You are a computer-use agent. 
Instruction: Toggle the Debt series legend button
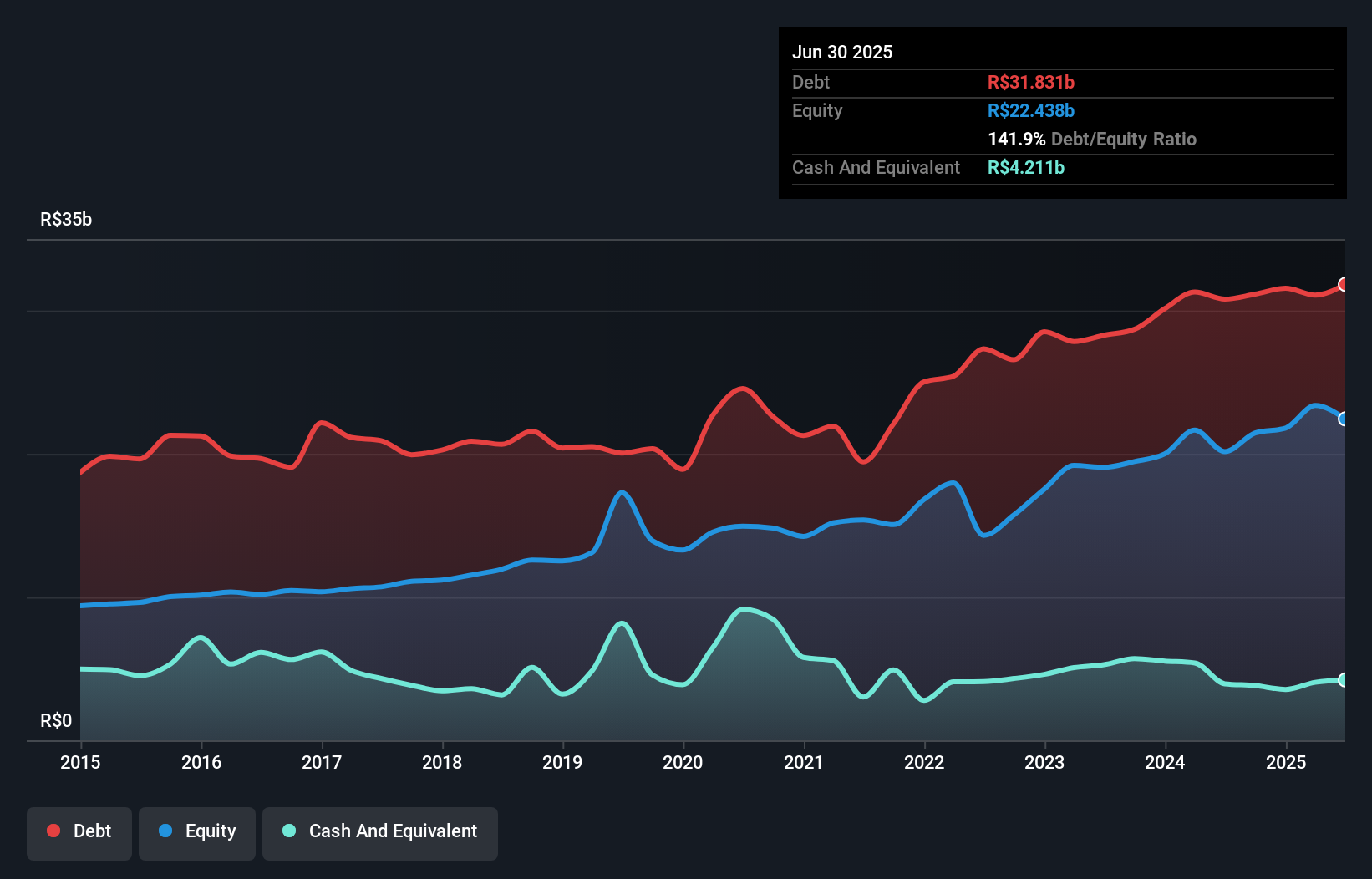pyautogui.click(x=79, y=832)
